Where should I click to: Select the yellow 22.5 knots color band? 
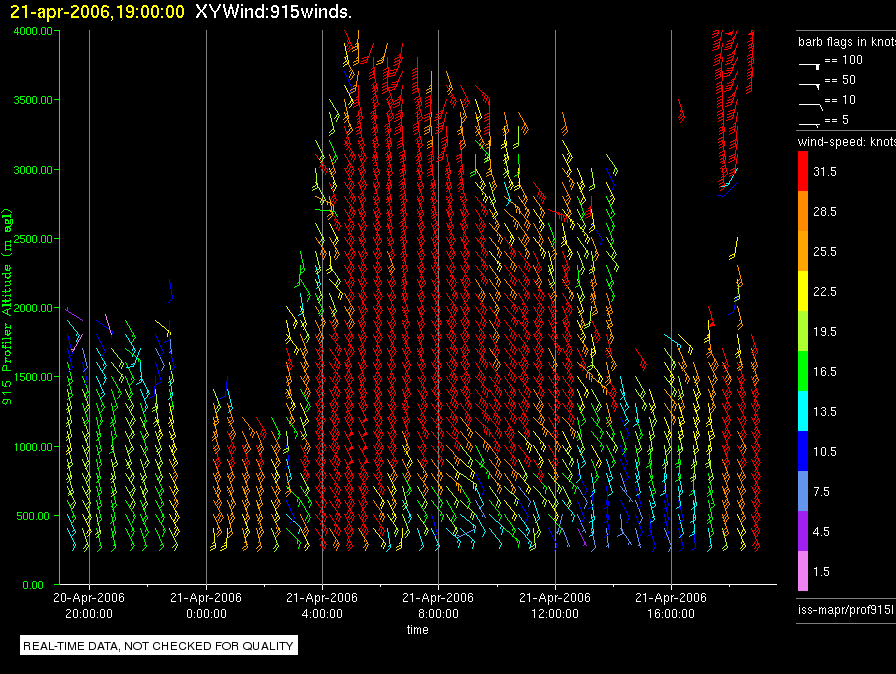(x=802, y=291)
